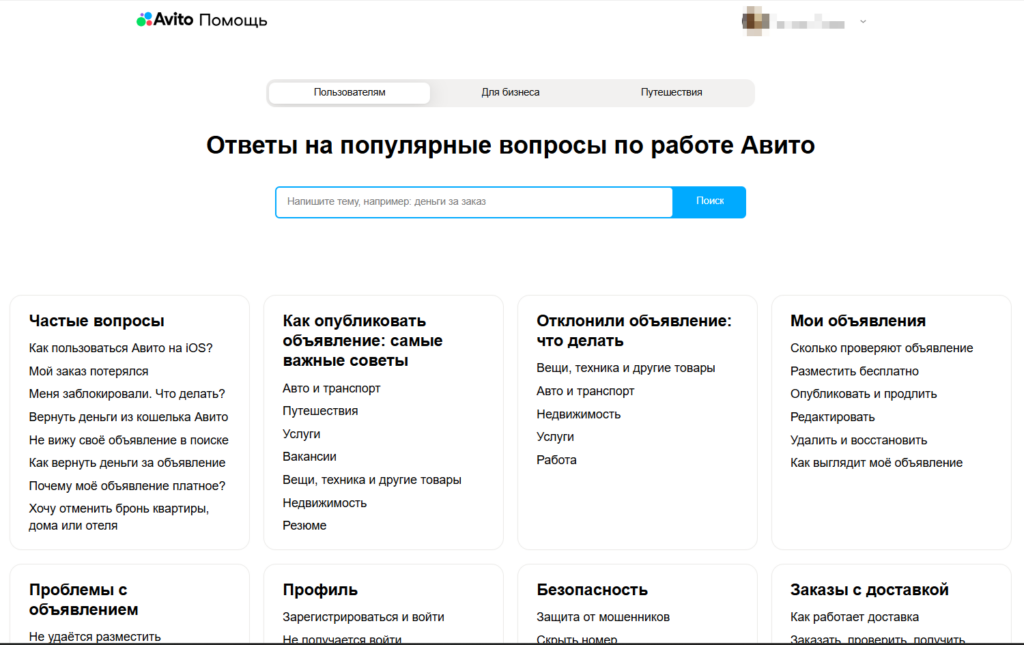Open Вернуть деньги из кошелька Авито
This screenshot has height=645, width=1024.
tap(129, 417)
